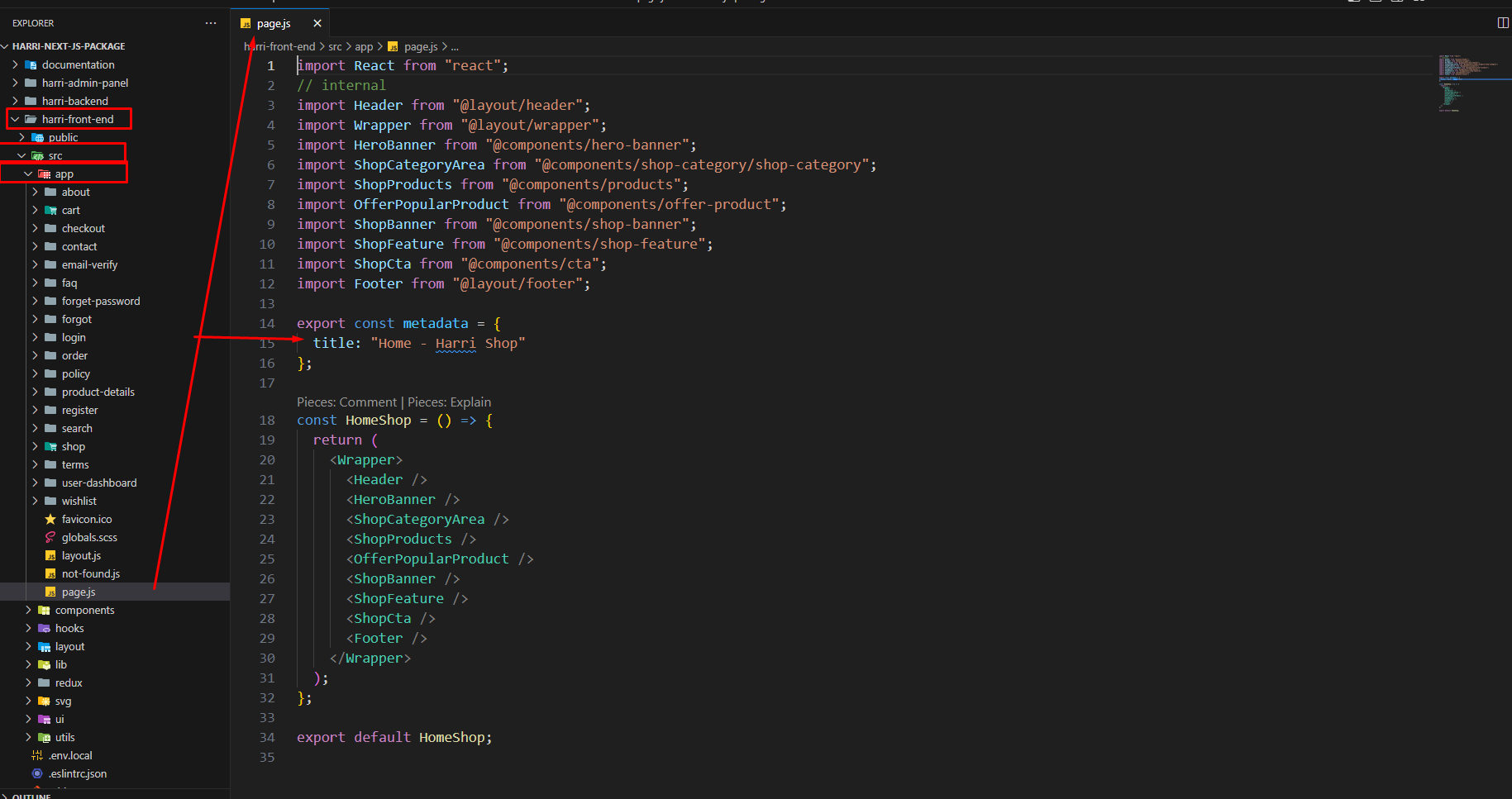Image resolution: width=1512 pixels, height=799 pixels.
Task: Collapse the HARRI-NEXT-JS-PACKAGE root section
Action: [x=5, y=46]
